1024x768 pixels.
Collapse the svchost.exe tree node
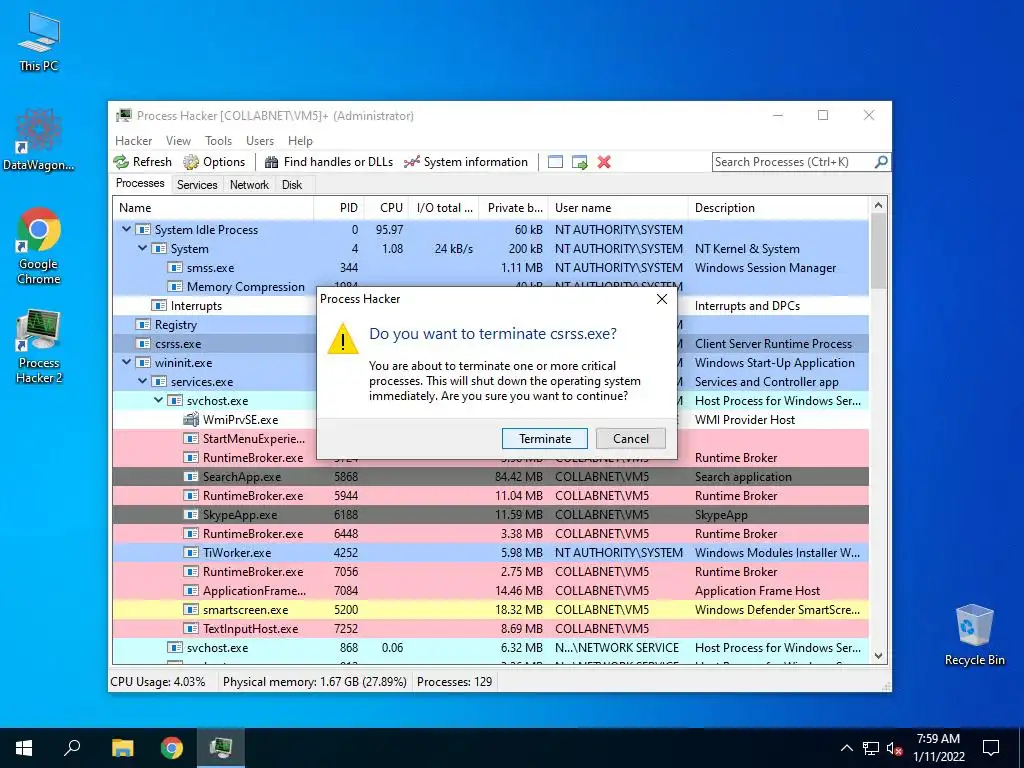(159, 400)
